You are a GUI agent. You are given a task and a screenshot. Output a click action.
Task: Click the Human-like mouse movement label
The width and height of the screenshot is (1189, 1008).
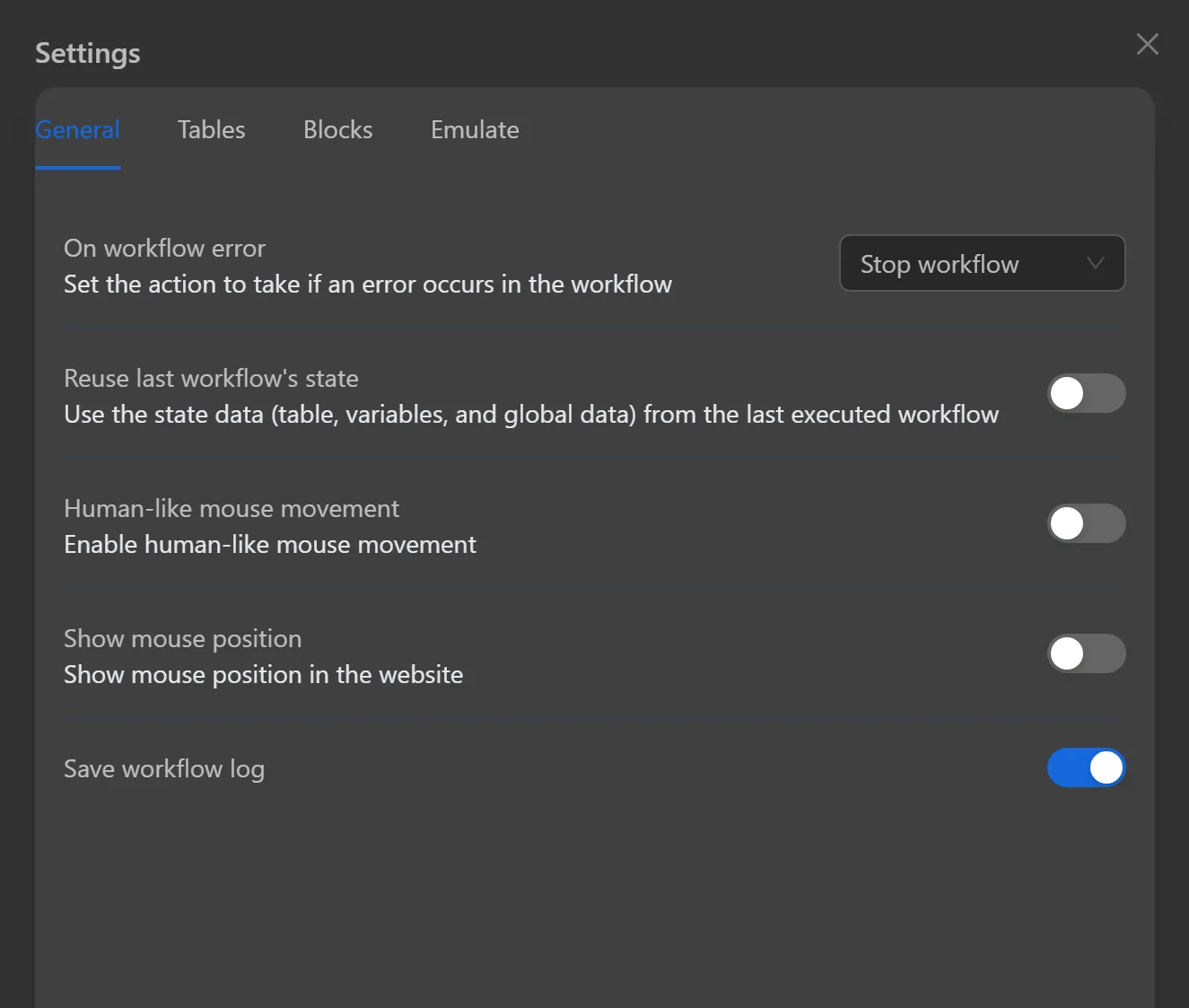tap(232, 509)
